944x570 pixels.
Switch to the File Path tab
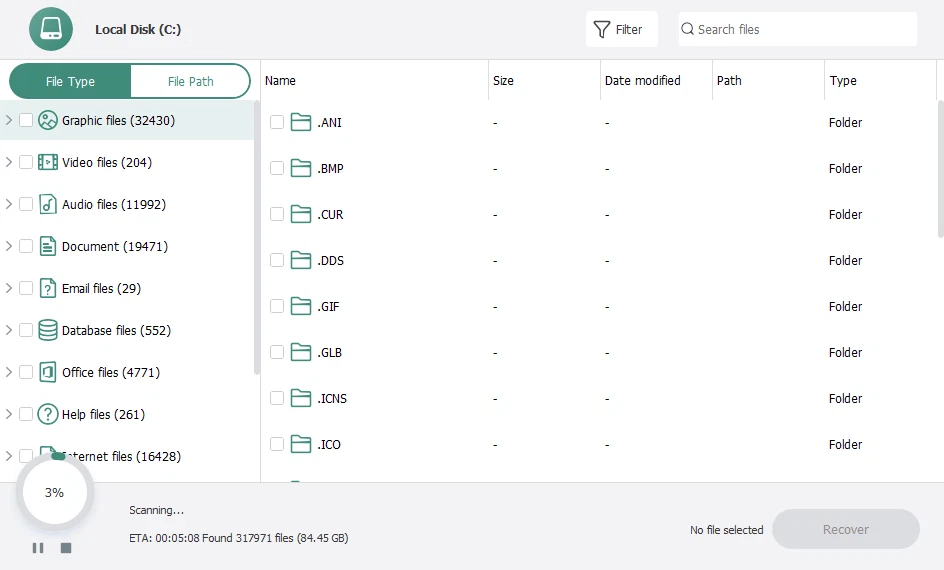coord(190,82)
